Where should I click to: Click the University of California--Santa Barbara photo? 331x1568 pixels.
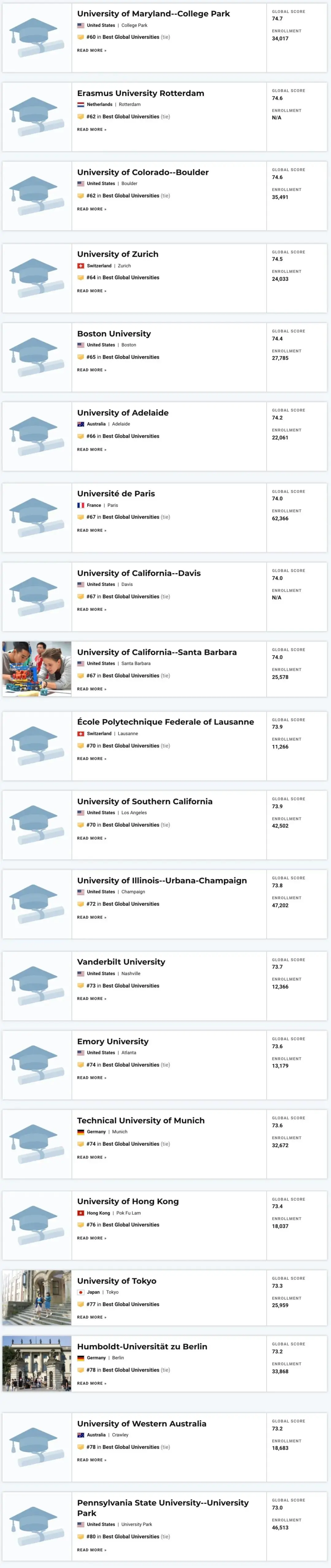[36, 668]
